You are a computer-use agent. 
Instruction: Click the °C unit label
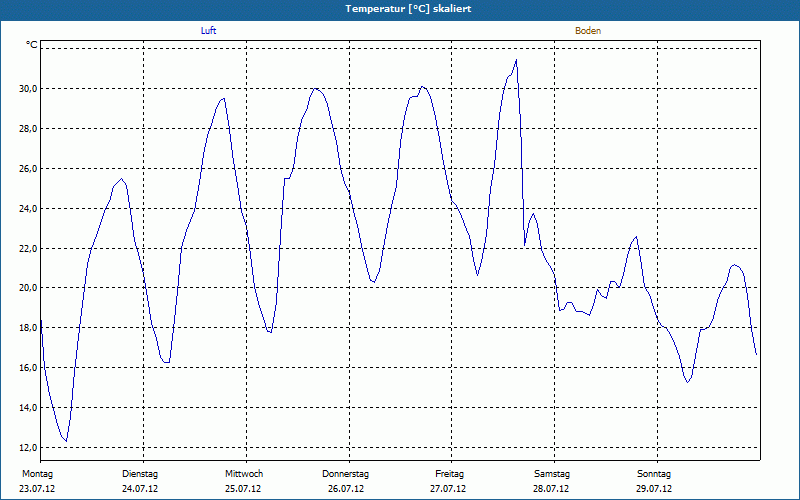[x=32, y=45]
